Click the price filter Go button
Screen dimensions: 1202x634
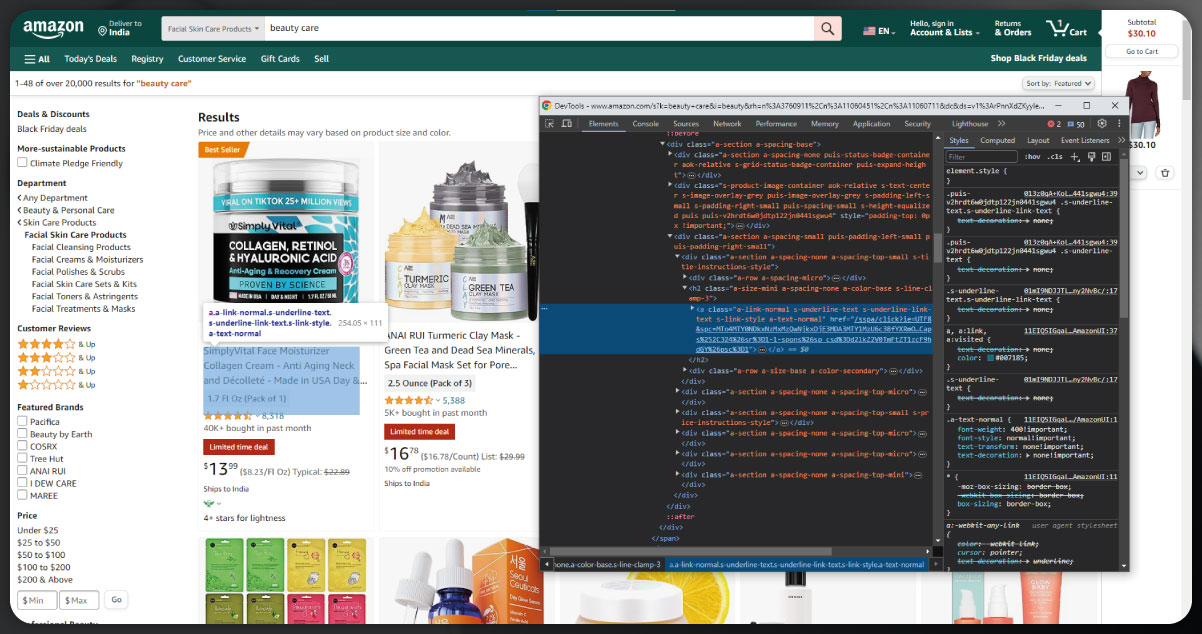(x=116, y=600)
